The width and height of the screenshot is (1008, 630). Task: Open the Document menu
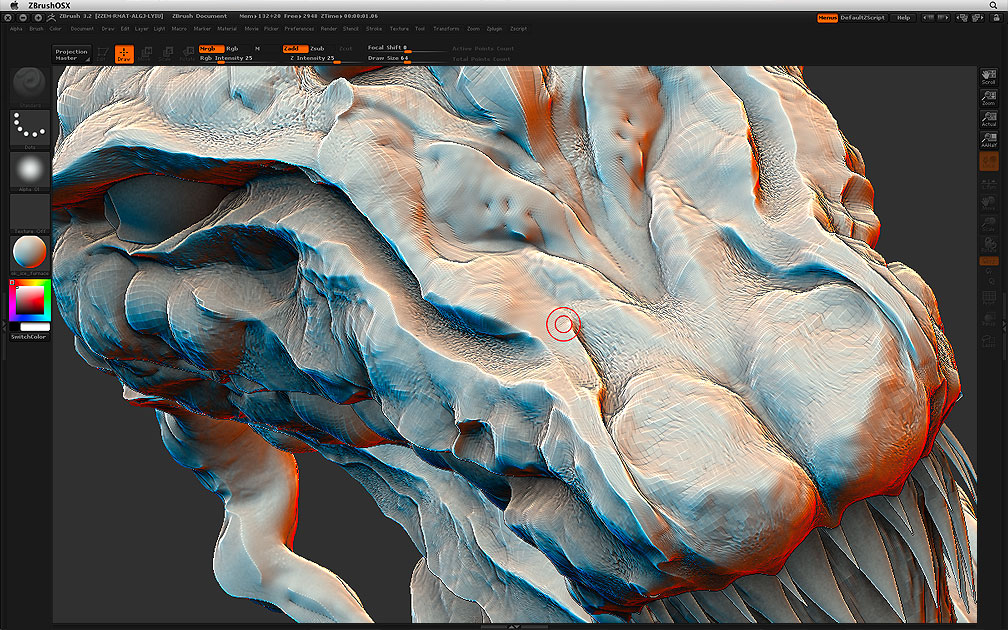(82, 29)
